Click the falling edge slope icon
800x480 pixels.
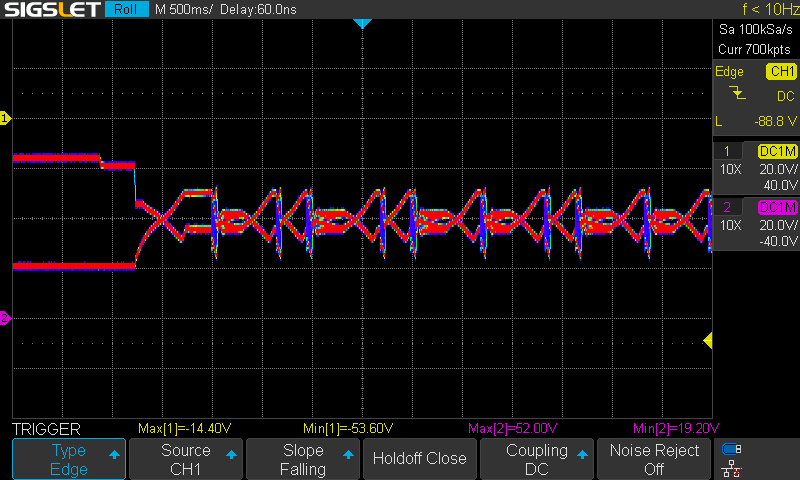click(x=737, y=93)
